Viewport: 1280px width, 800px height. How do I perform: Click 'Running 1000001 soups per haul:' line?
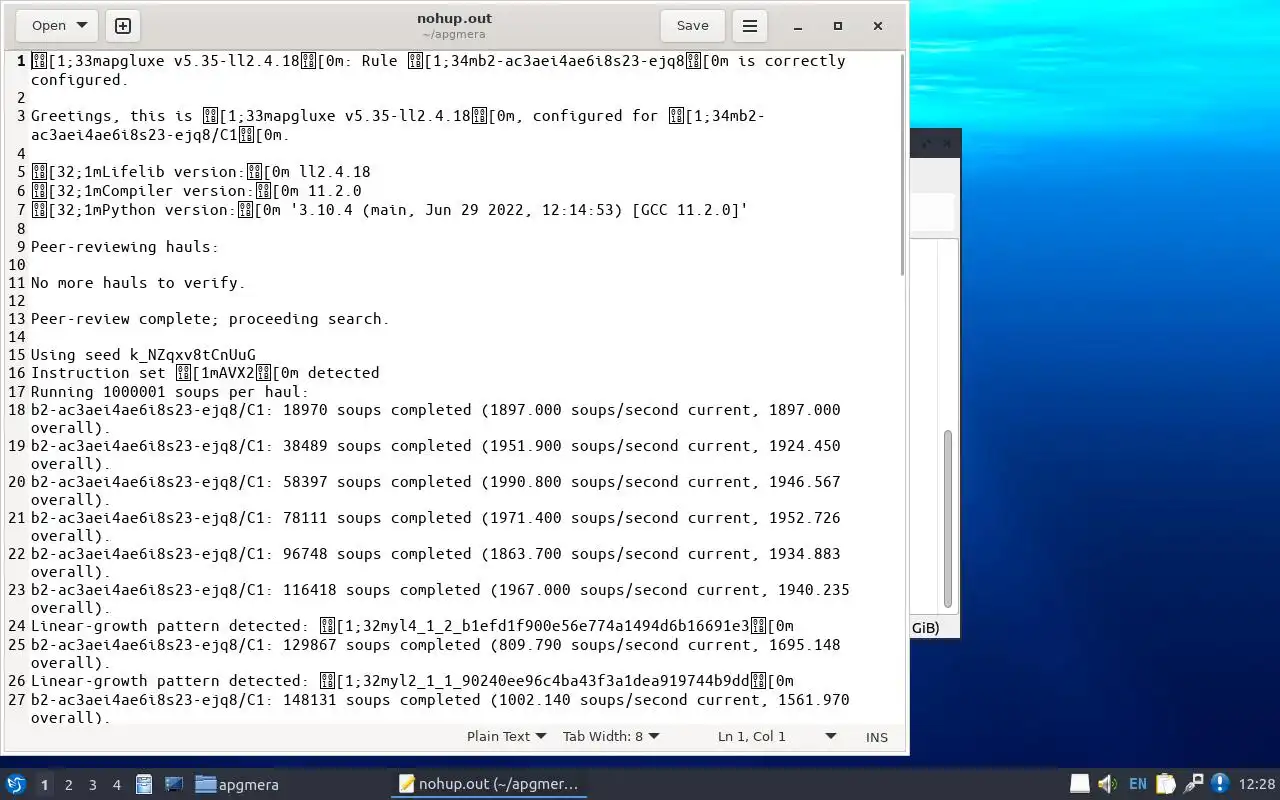(170, 392)
